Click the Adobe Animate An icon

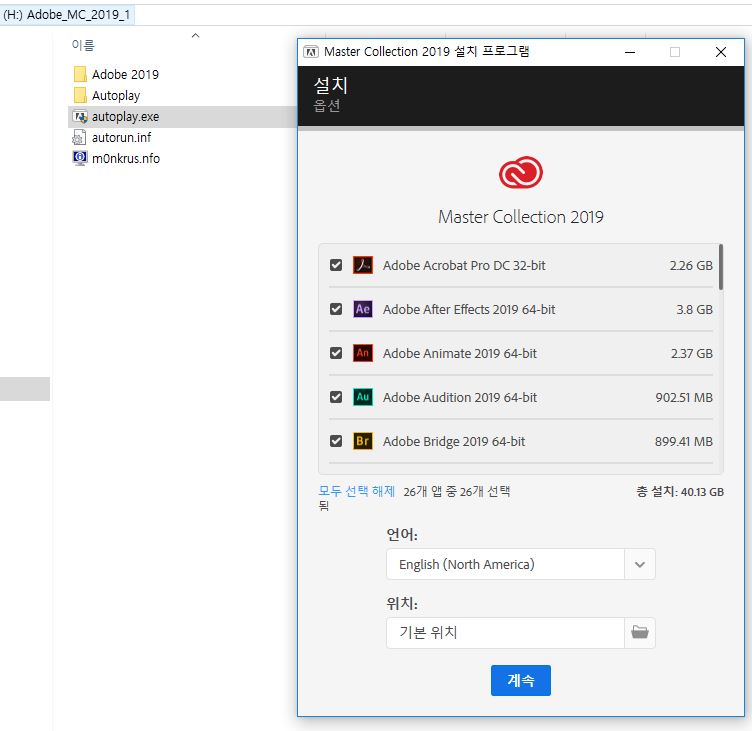(363, 353)
